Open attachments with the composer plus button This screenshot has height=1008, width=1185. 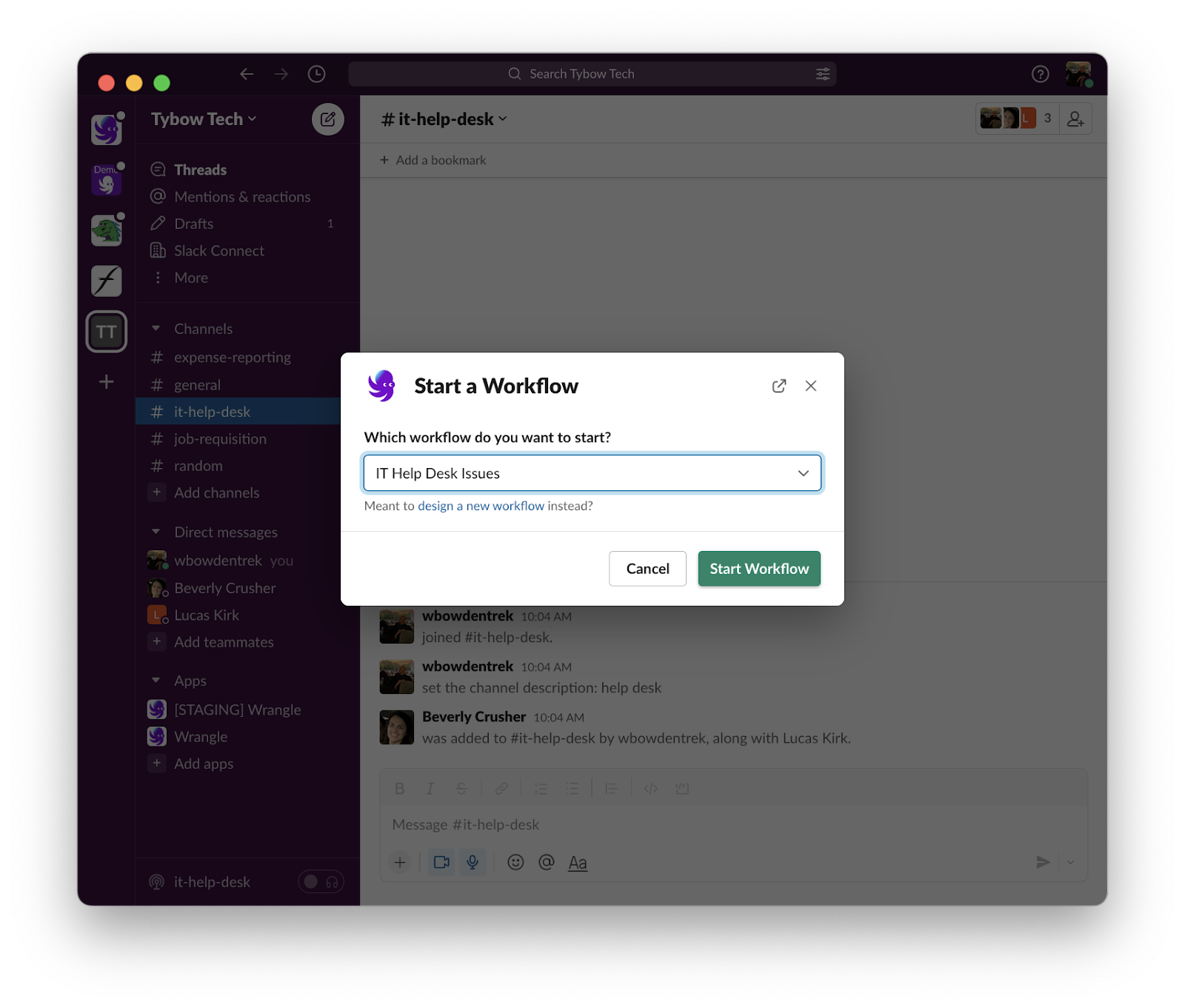tap(399, 862)
